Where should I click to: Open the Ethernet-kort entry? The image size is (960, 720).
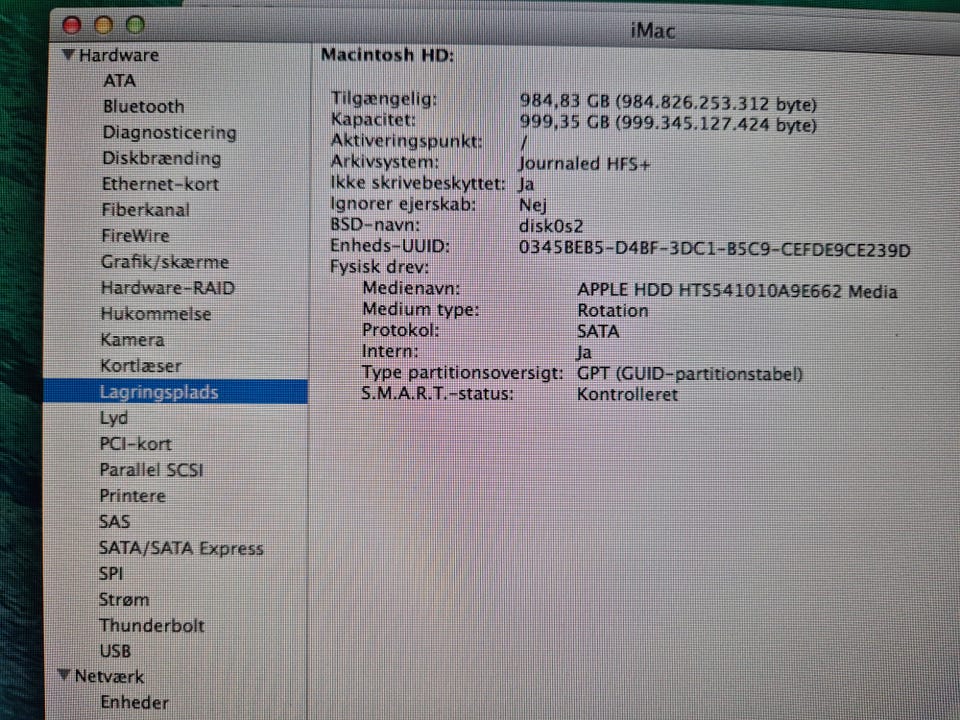click(160, 184)
